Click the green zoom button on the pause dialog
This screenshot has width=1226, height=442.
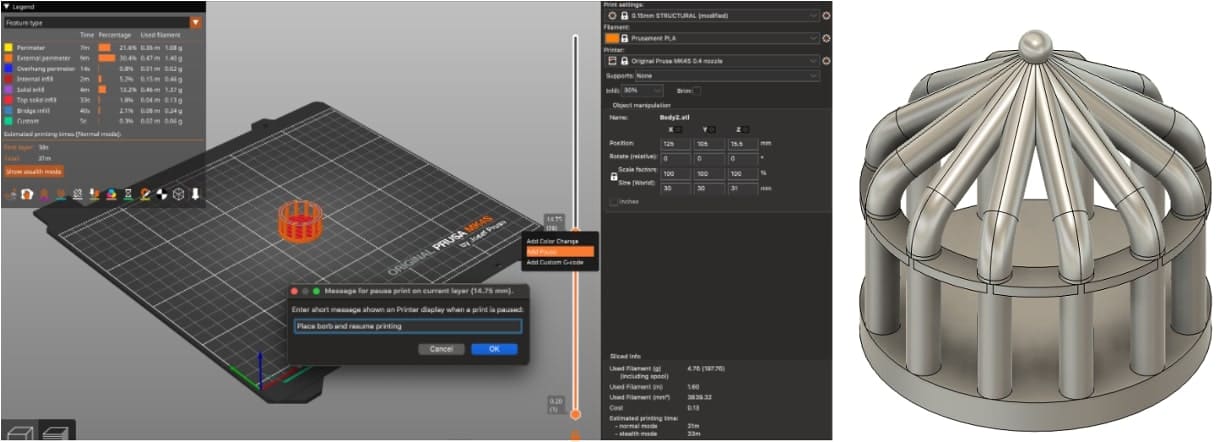coord(317,291)
